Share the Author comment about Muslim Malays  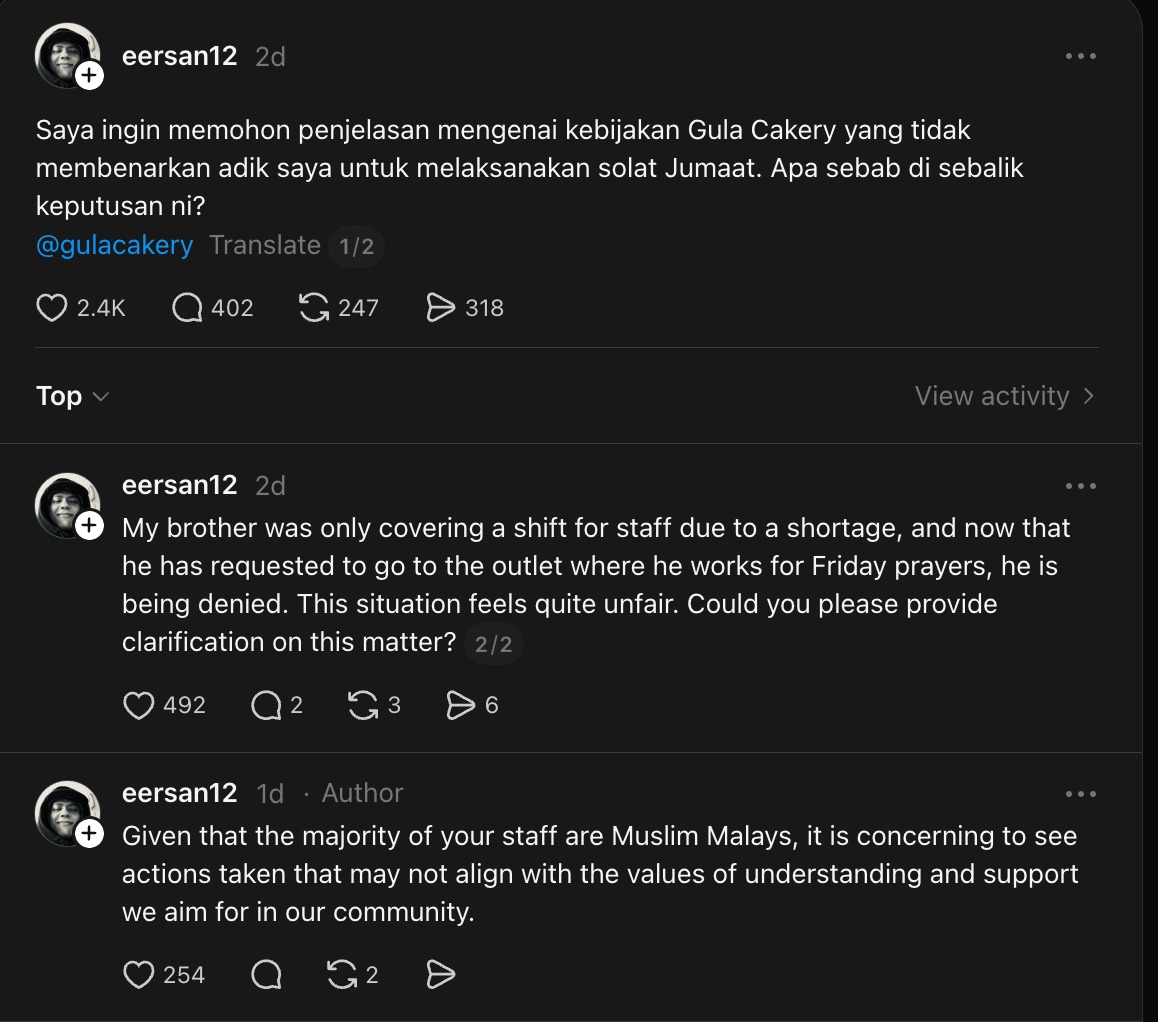(441, 974)
